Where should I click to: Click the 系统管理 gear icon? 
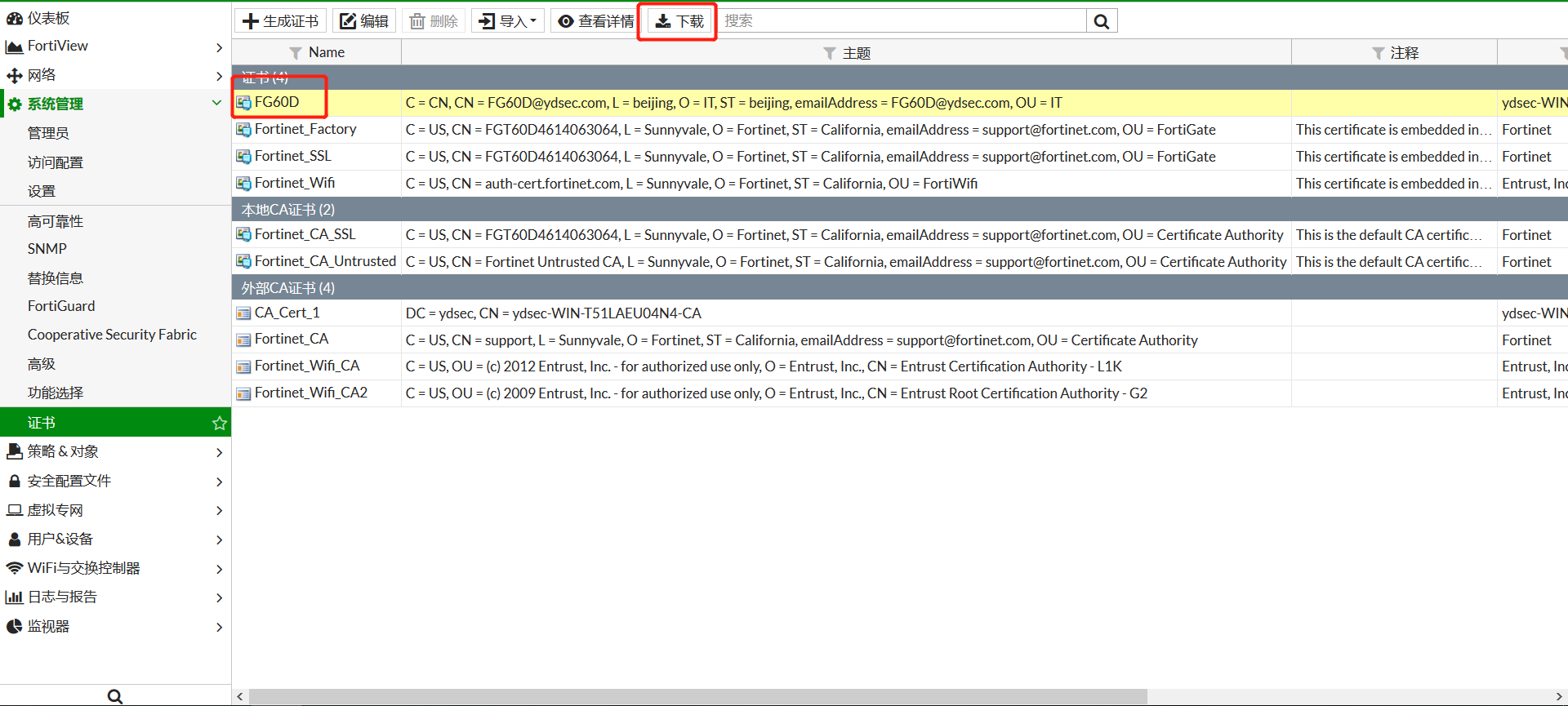click(x=14, y=104)
